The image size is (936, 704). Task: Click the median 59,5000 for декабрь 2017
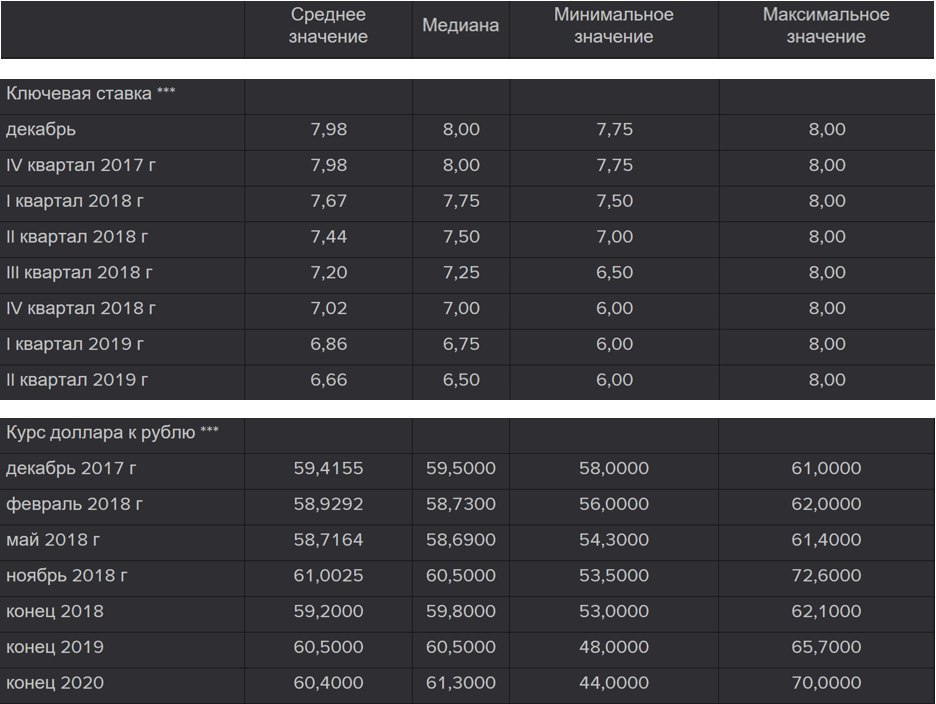pos(461,468)
